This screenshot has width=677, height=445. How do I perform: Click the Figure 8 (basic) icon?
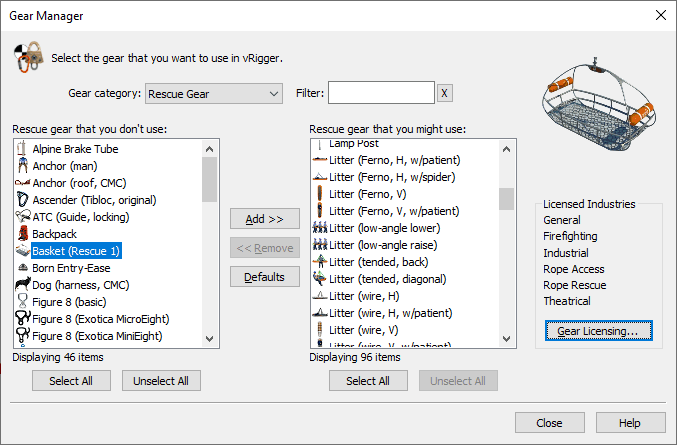[x=22, y=301]
